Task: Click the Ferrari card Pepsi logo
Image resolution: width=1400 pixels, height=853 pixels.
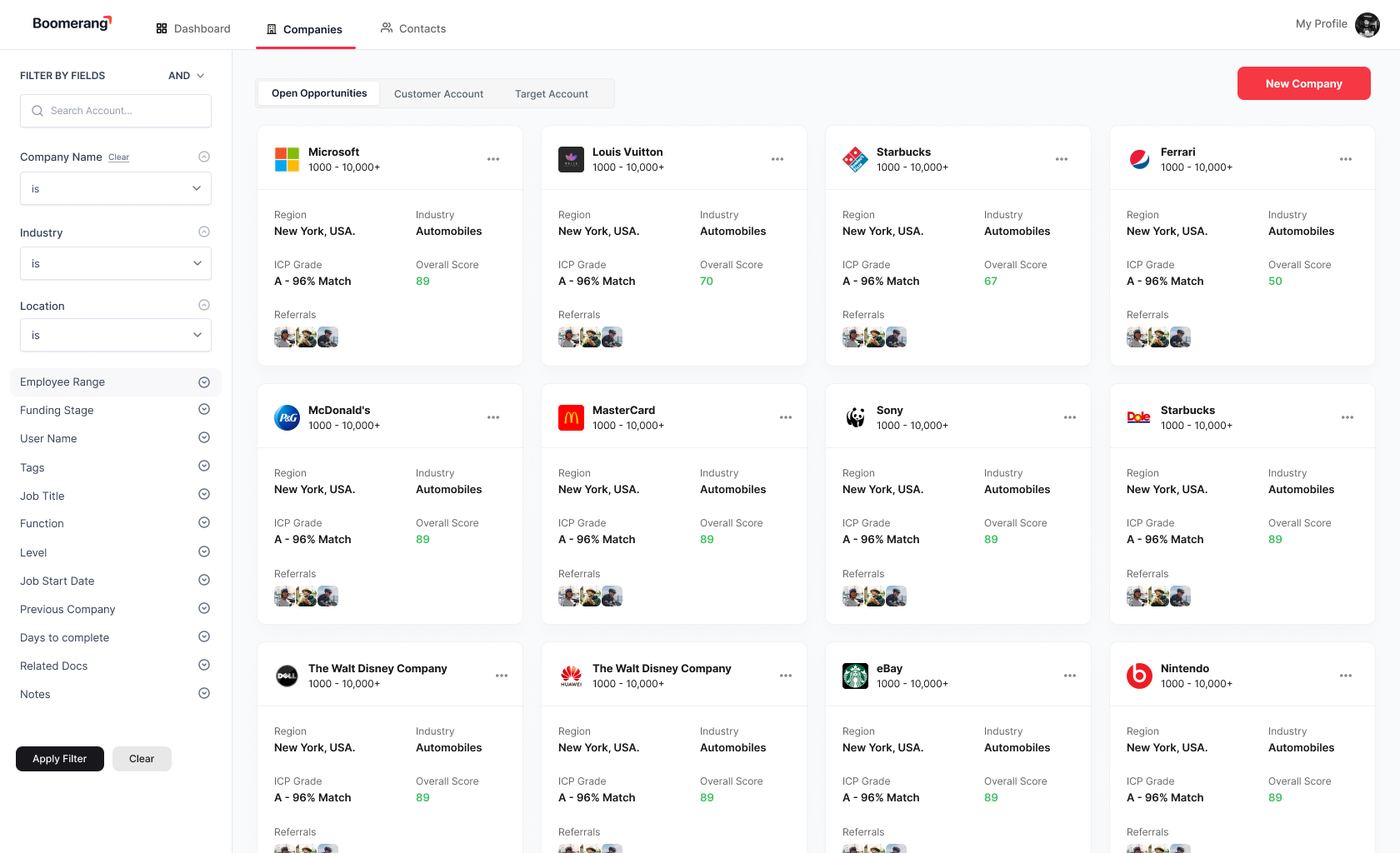Action: pyautogui.click(x=1139, y=159)
